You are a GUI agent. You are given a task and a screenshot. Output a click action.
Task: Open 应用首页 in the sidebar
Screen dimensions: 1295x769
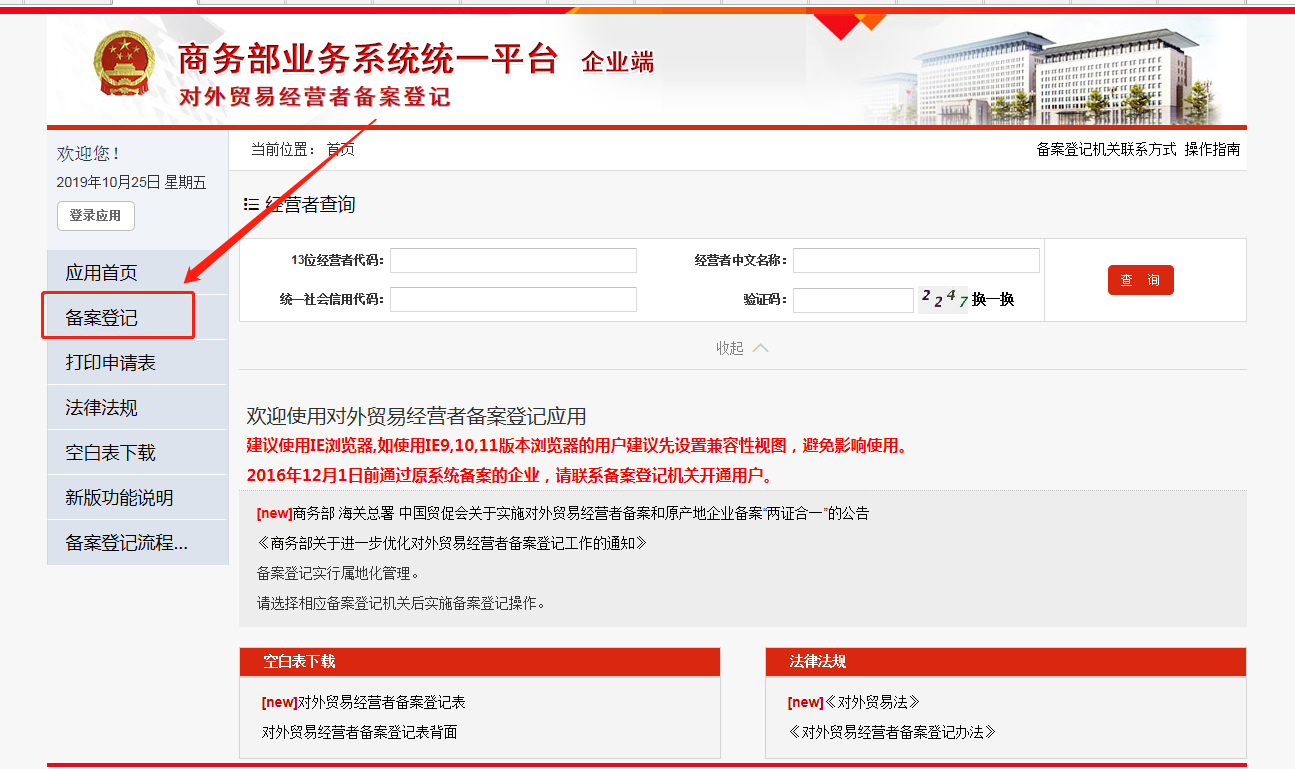coord(102,273)
